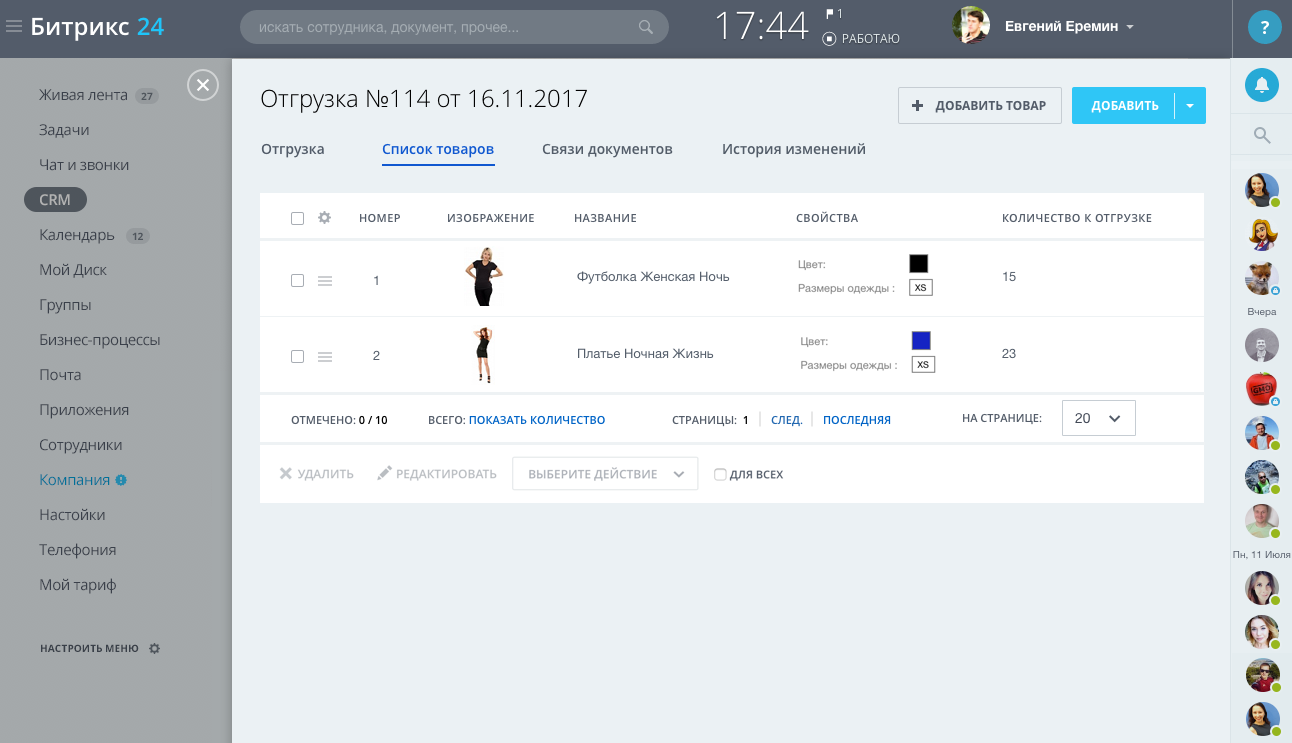This screenshot has height=743, width=1292.
Task: Click the contacts search magnifier in right sidebar
Action: (1262, 135)
